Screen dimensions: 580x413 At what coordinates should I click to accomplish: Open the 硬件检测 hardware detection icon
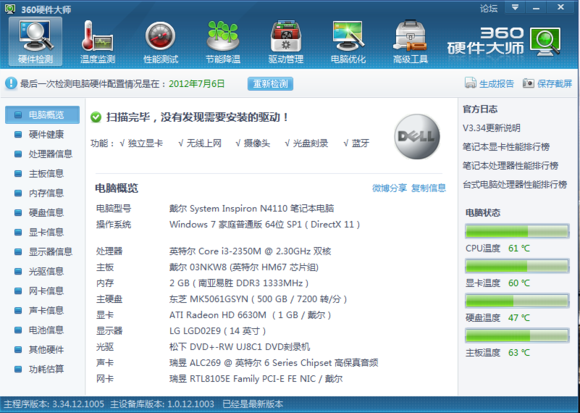coord(36,41)
